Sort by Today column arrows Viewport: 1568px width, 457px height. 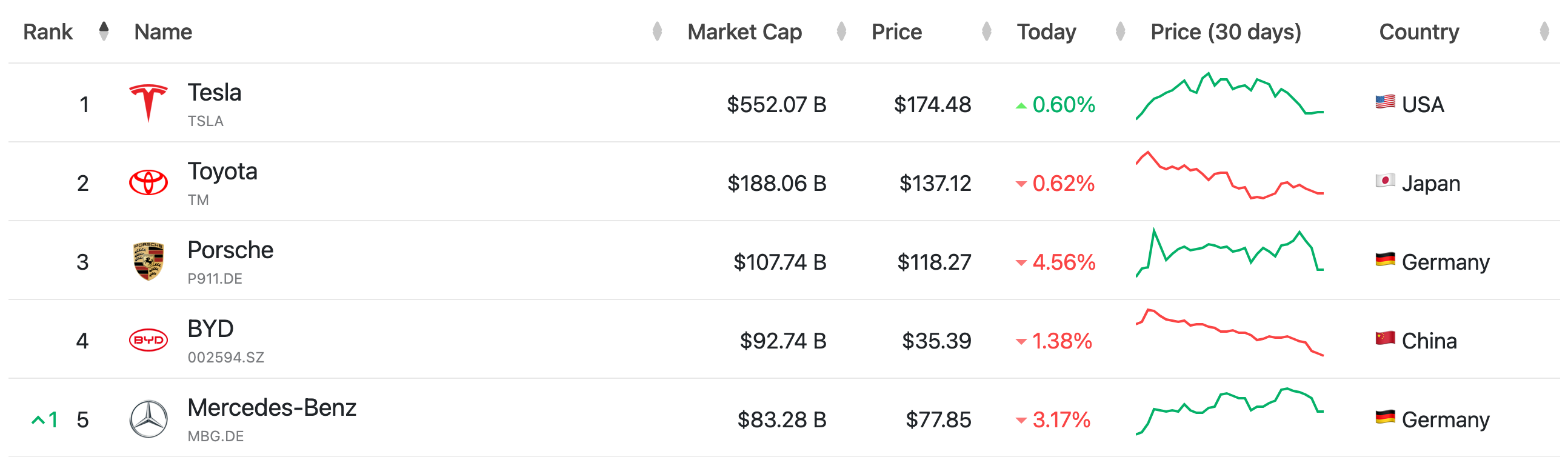click(x=1120, y=31)
